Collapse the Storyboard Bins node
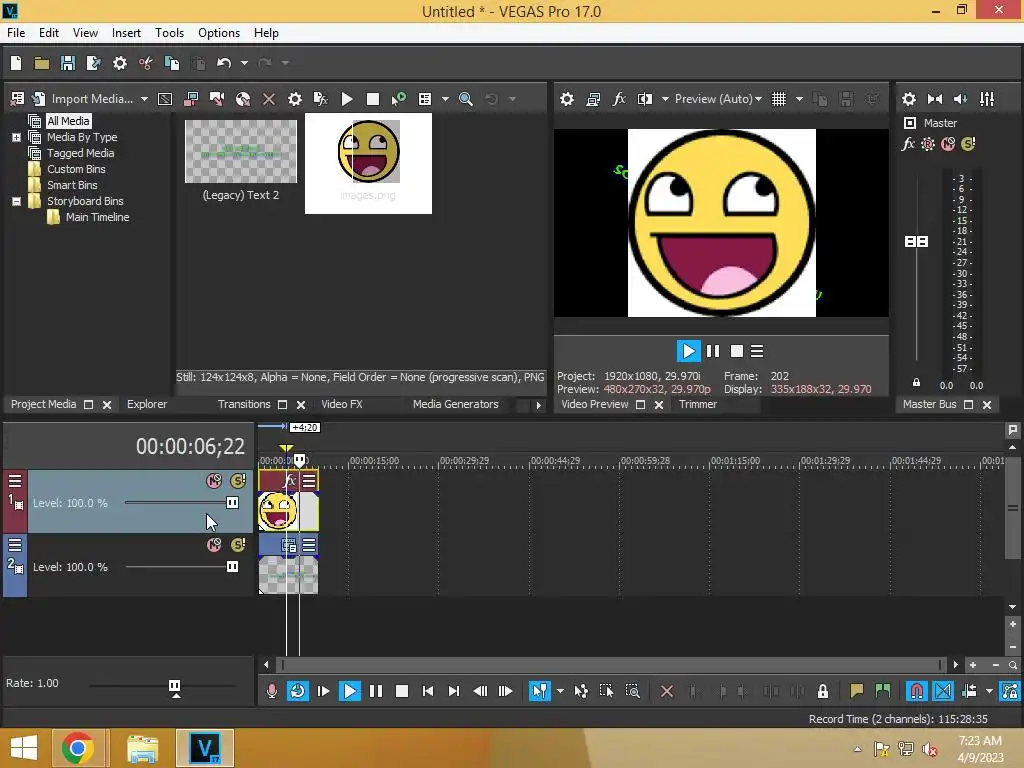Screen dimensions: 1024x768 16,201
